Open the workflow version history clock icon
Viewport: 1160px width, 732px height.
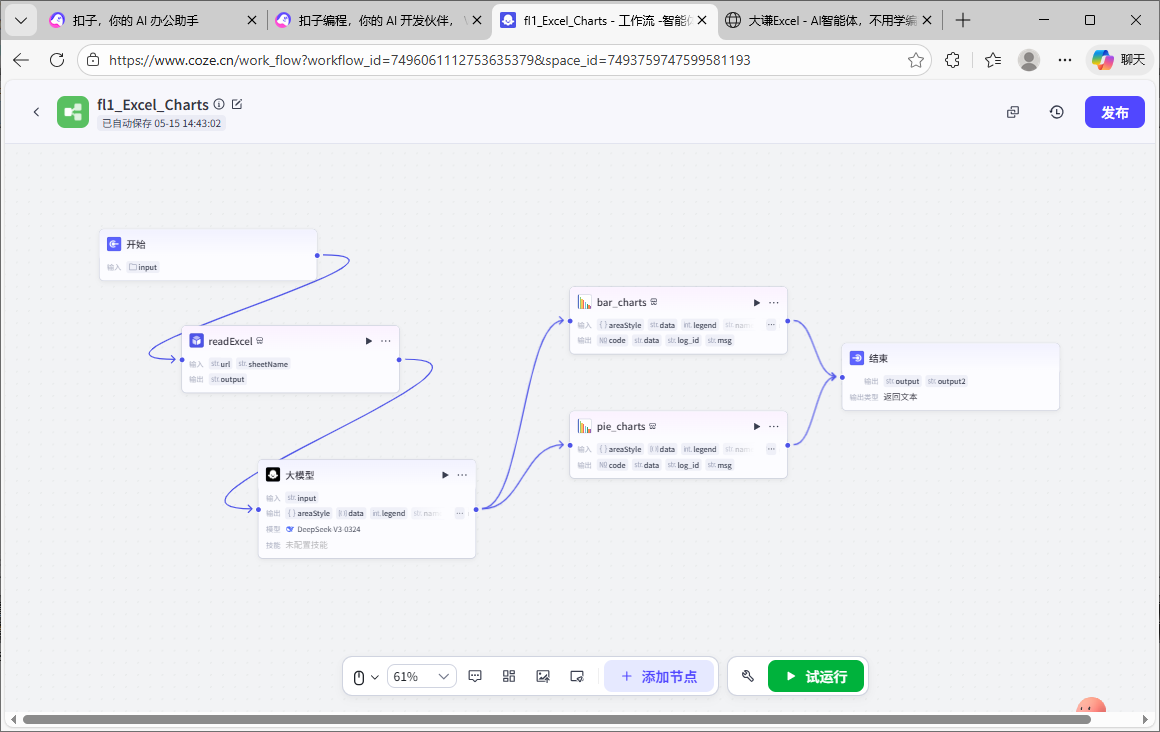1057,112
